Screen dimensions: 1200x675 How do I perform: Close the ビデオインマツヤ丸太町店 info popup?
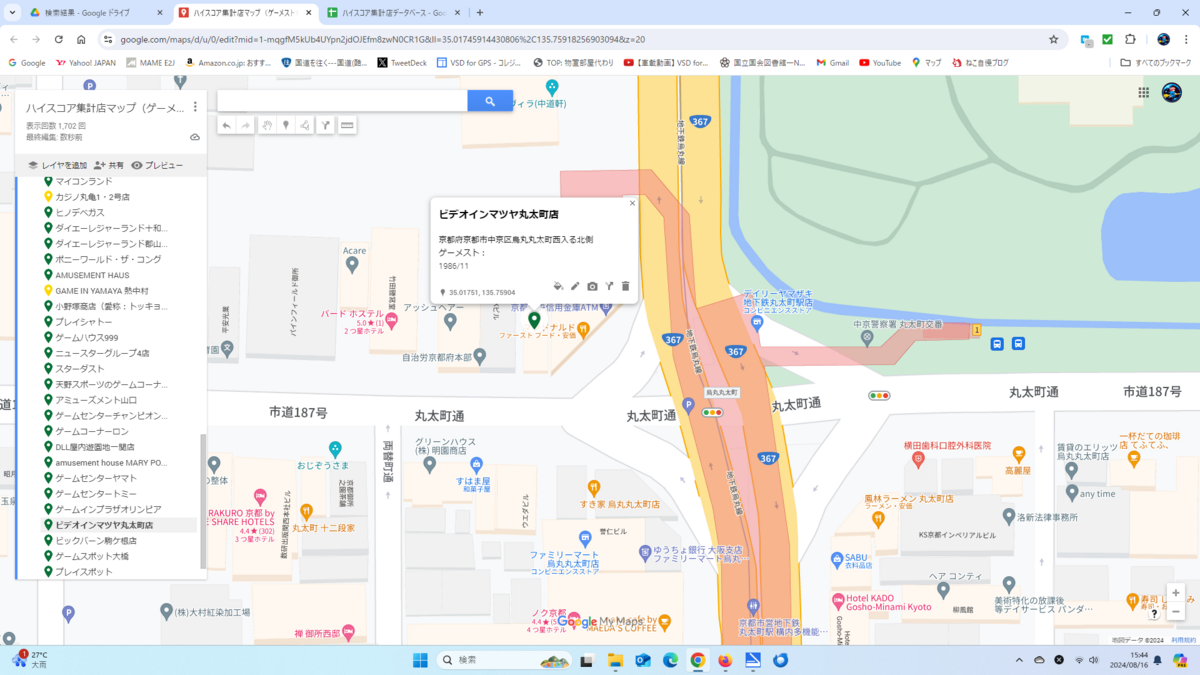(632, 203)
